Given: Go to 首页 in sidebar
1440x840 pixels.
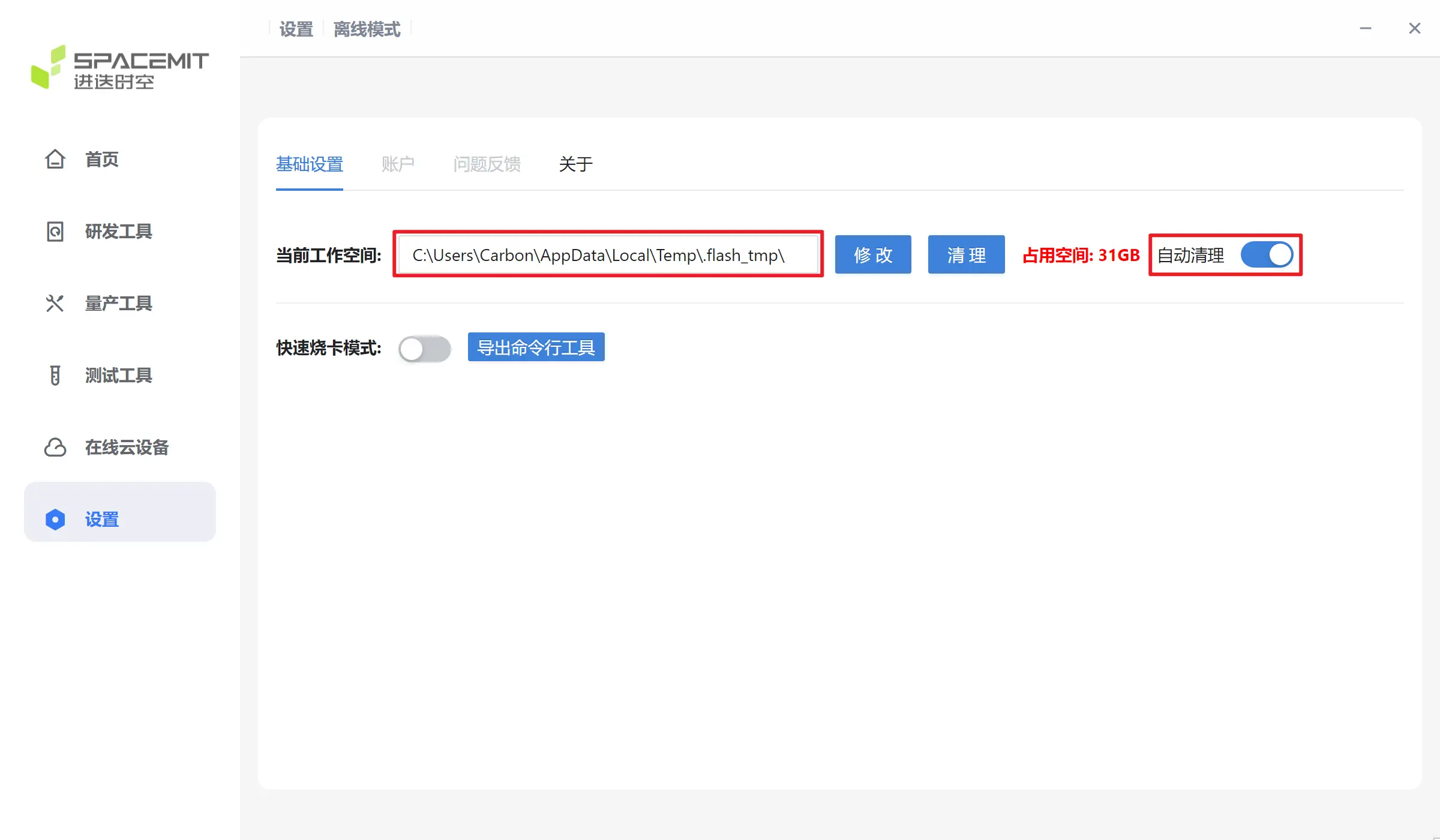Looking at the screenshot, I should [120, 159].
